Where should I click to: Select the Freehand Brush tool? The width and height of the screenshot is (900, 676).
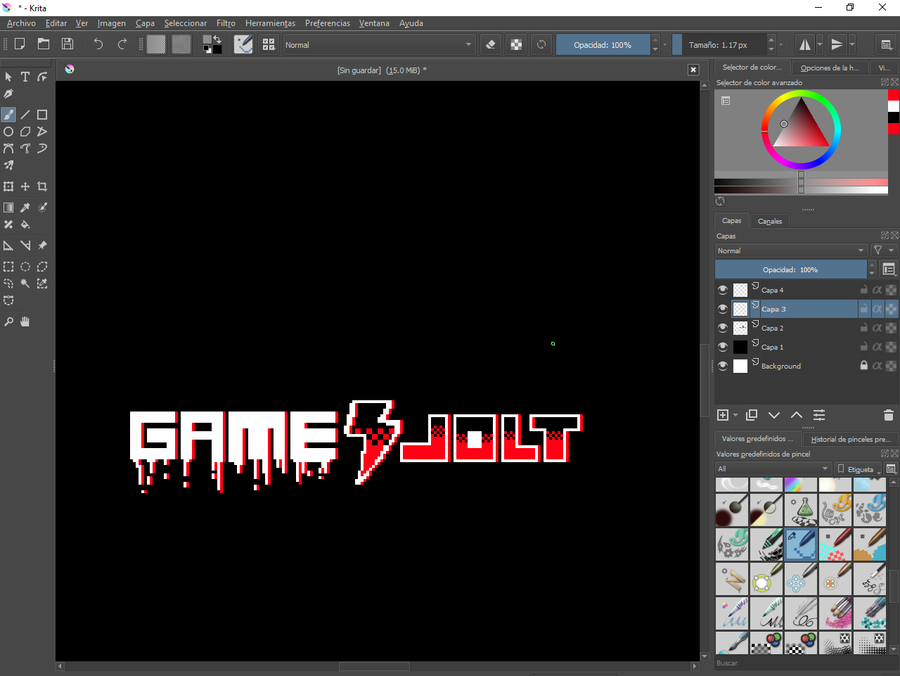click(x=9, y=115)
